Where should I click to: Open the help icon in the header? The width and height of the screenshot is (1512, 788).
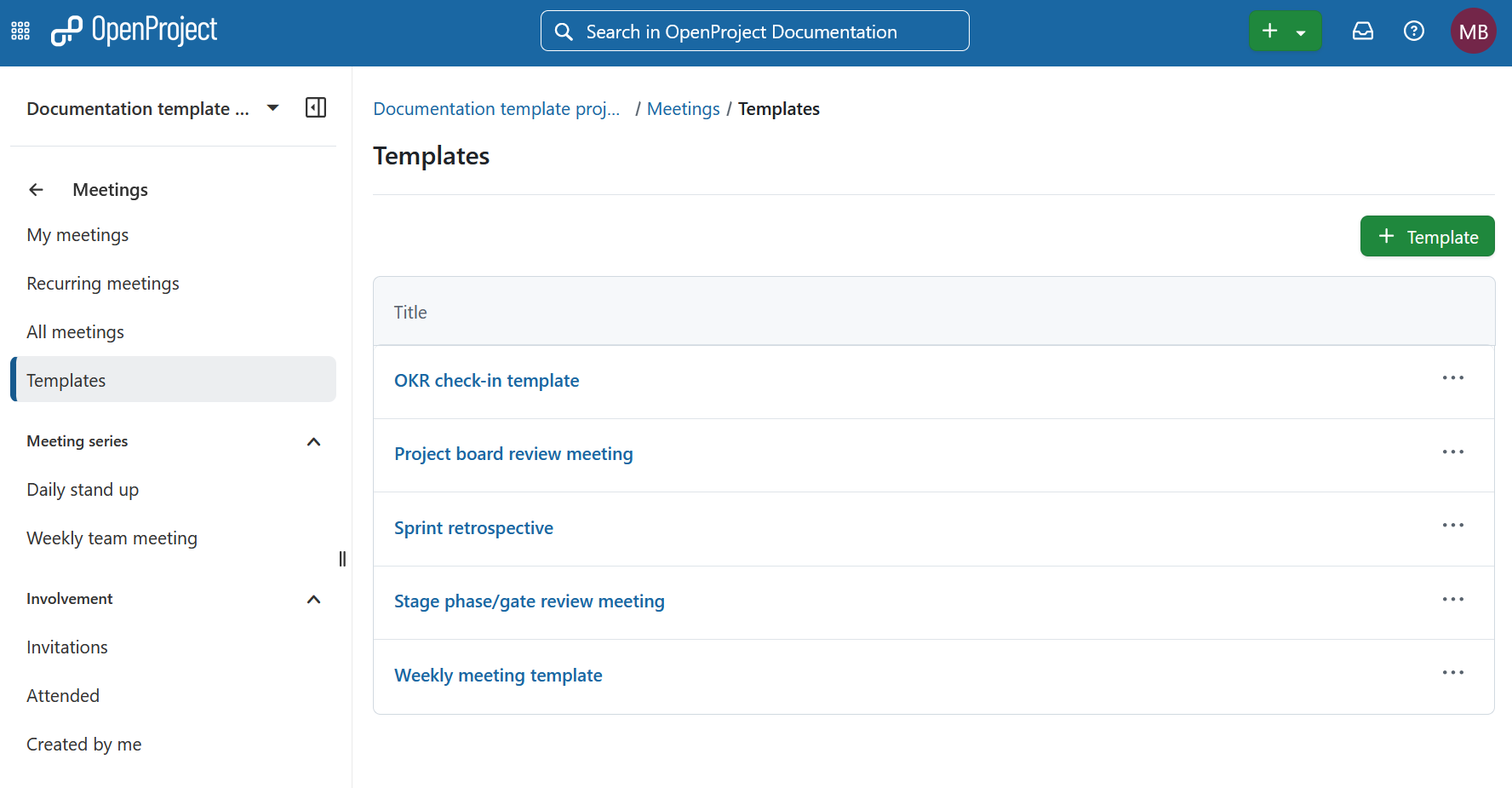coord(1414,30)
